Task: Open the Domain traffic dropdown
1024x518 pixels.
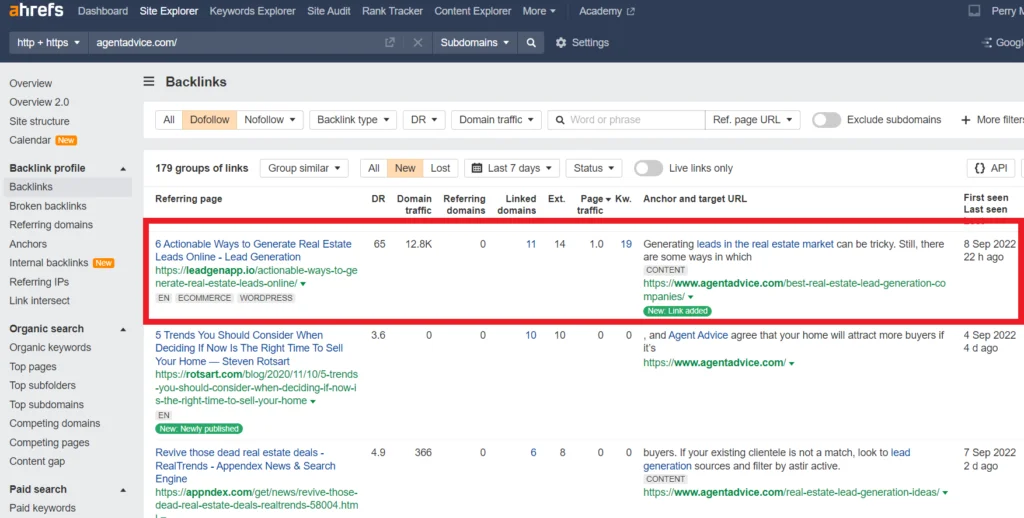Action: (x=496, y=120)
